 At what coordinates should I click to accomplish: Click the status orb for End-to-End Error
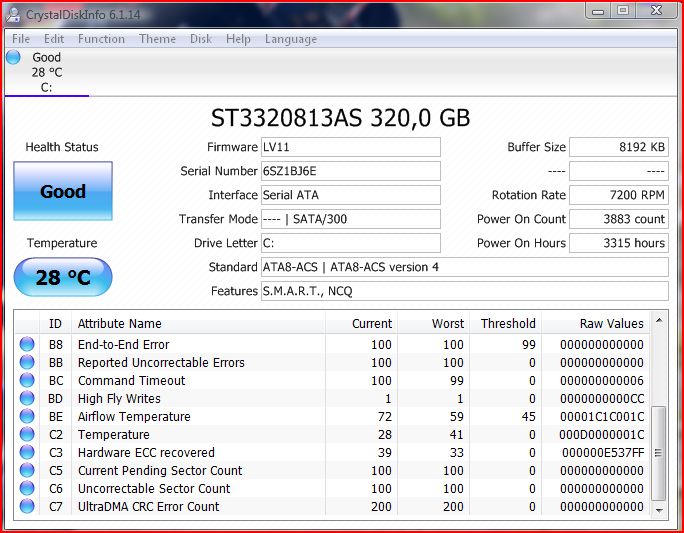point(27,344)
